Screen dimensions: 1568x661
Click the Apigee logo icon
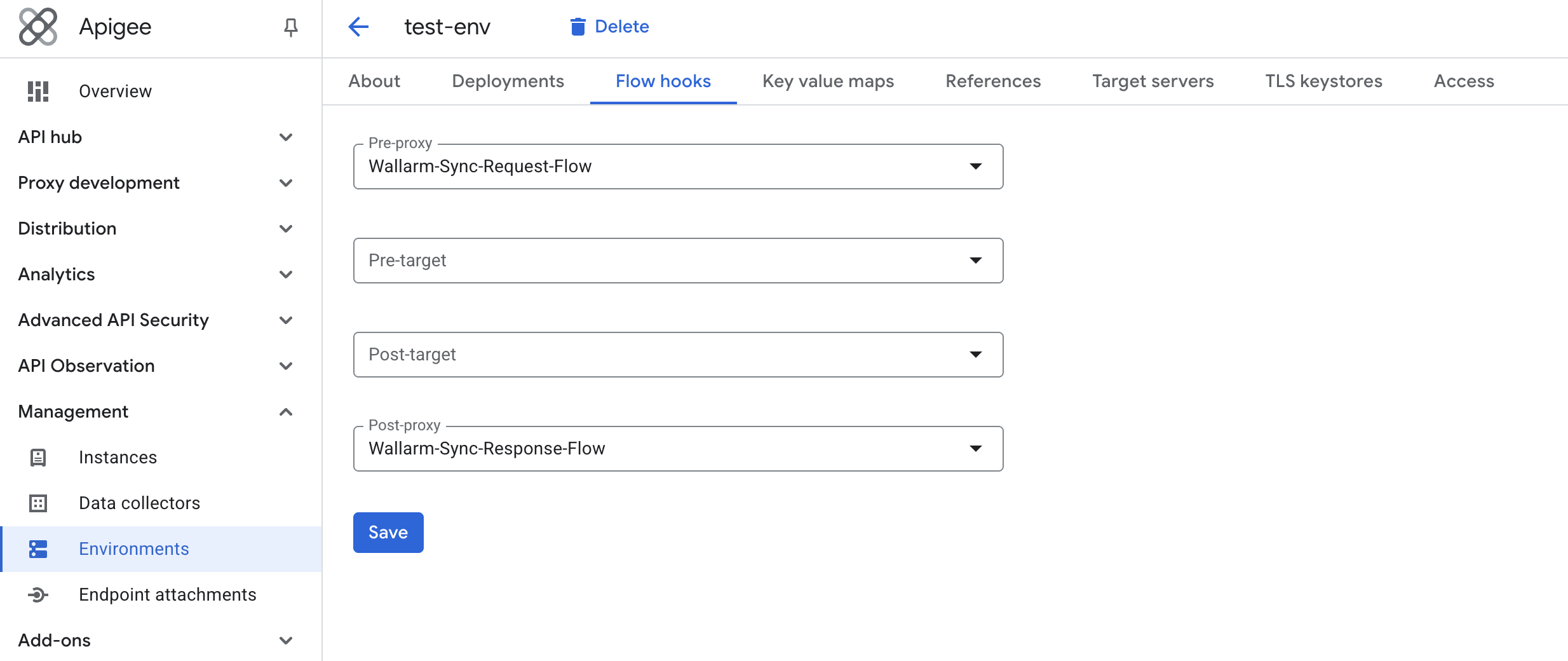click(38, 27)
